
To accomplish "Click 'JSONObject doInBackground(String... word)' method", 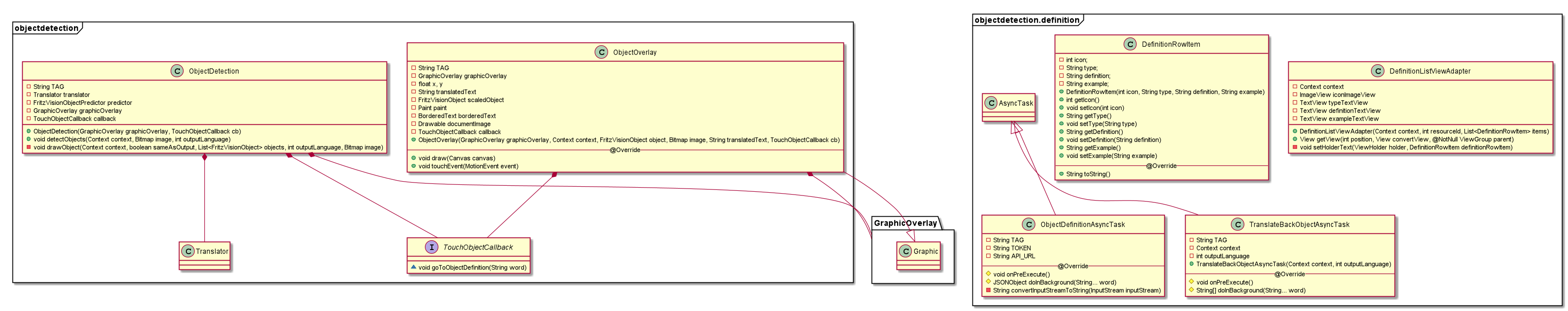I will tap(1055, 282).
